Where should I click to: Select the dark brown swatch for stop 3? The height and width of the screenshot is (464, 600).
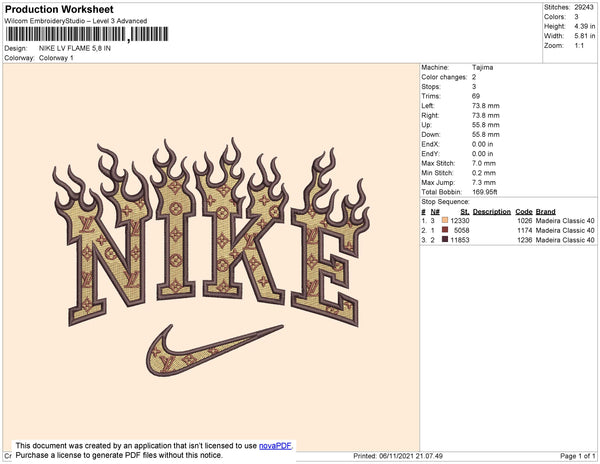445,239
